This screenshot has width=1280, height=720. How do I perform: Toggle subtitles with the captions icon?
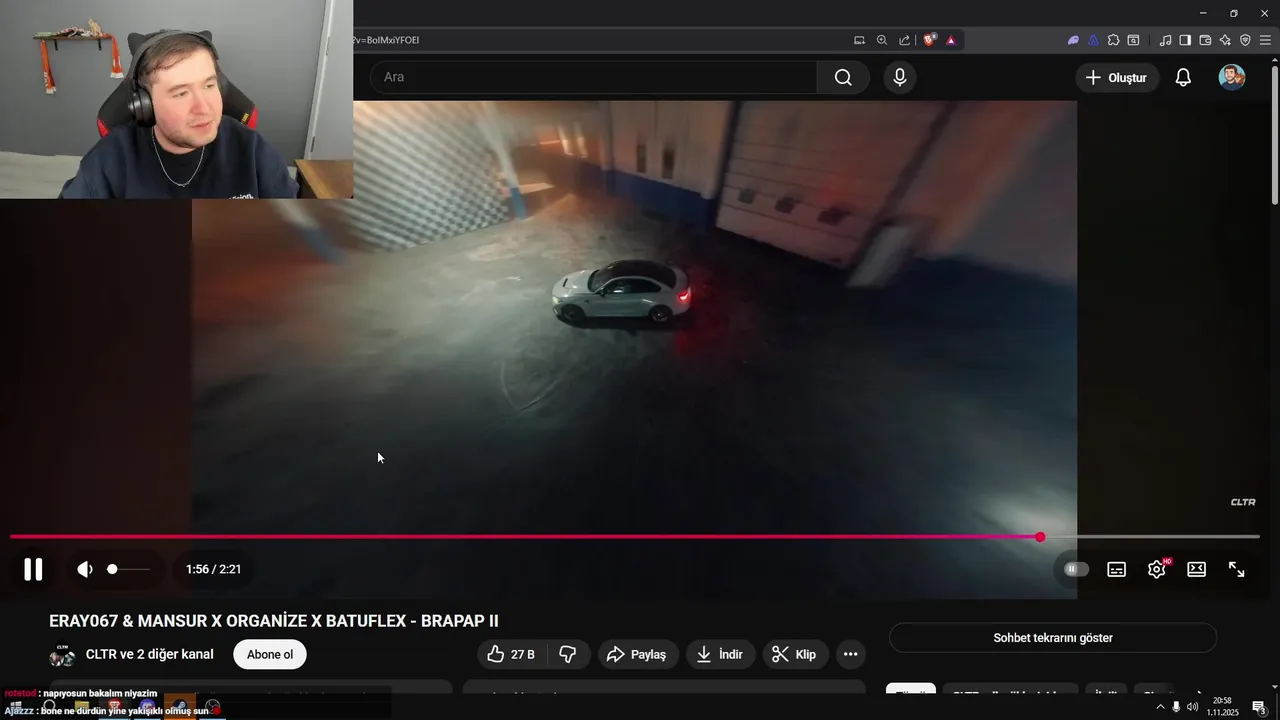coord(1117,569)
